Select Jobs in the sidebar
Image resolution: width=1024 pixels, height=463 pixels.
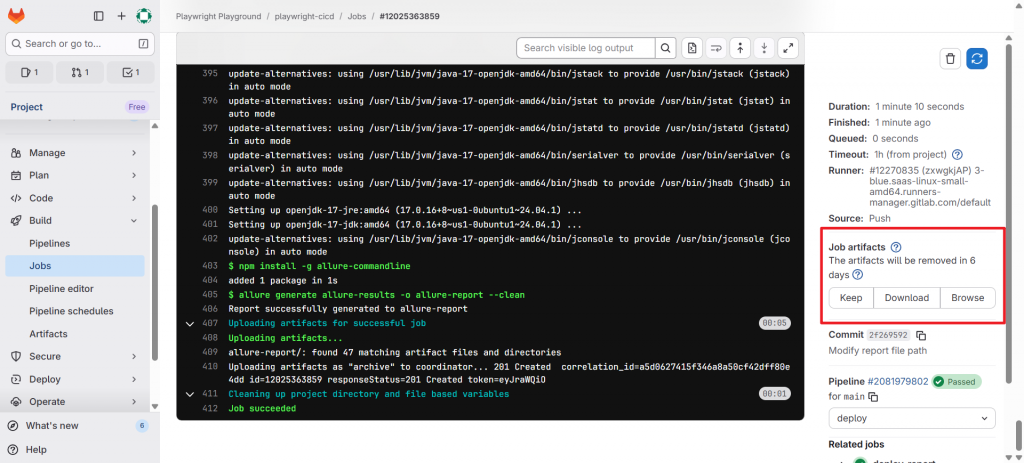[x=74, y=266]
